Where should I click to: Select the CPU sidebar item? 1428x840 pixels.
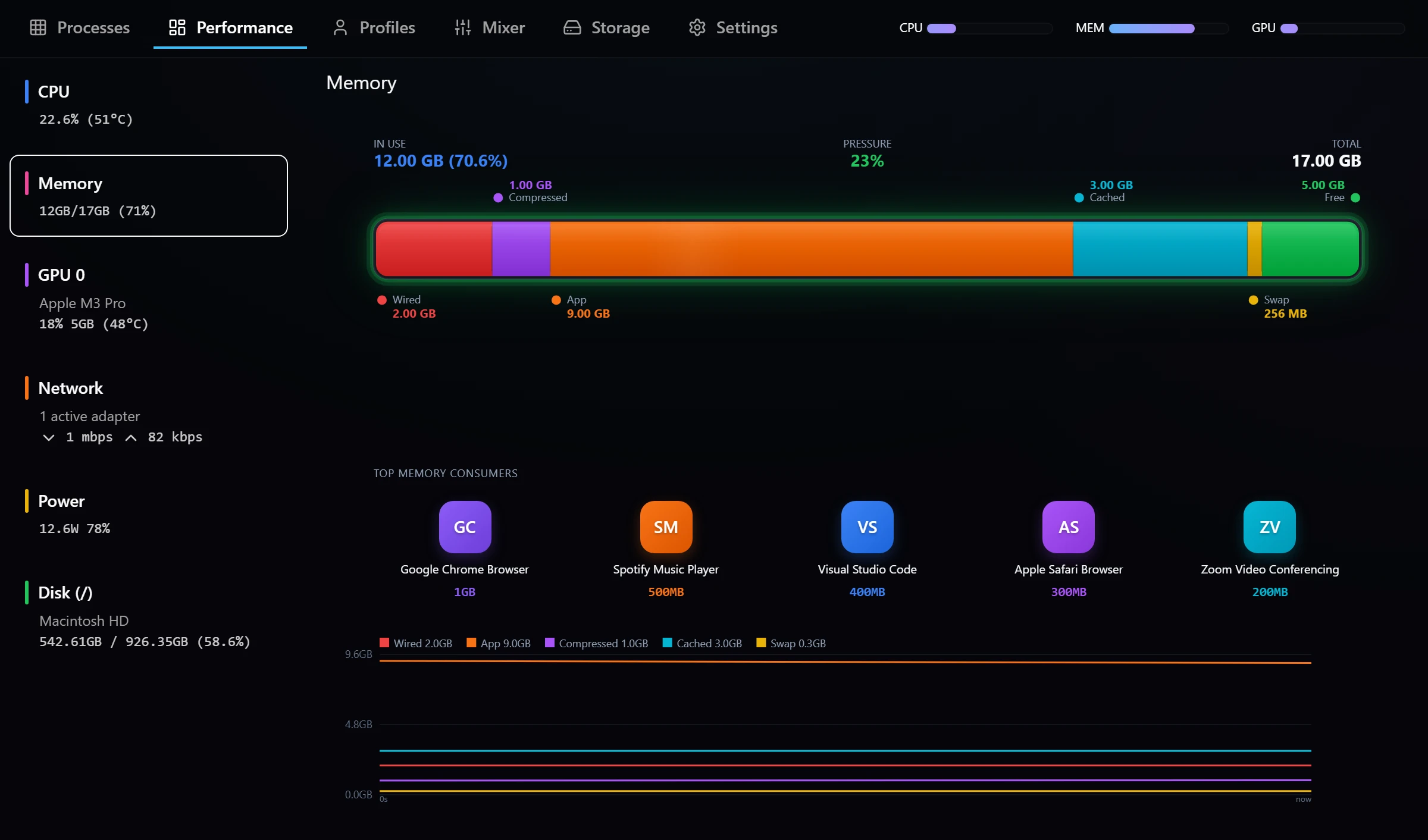(149, 104)
